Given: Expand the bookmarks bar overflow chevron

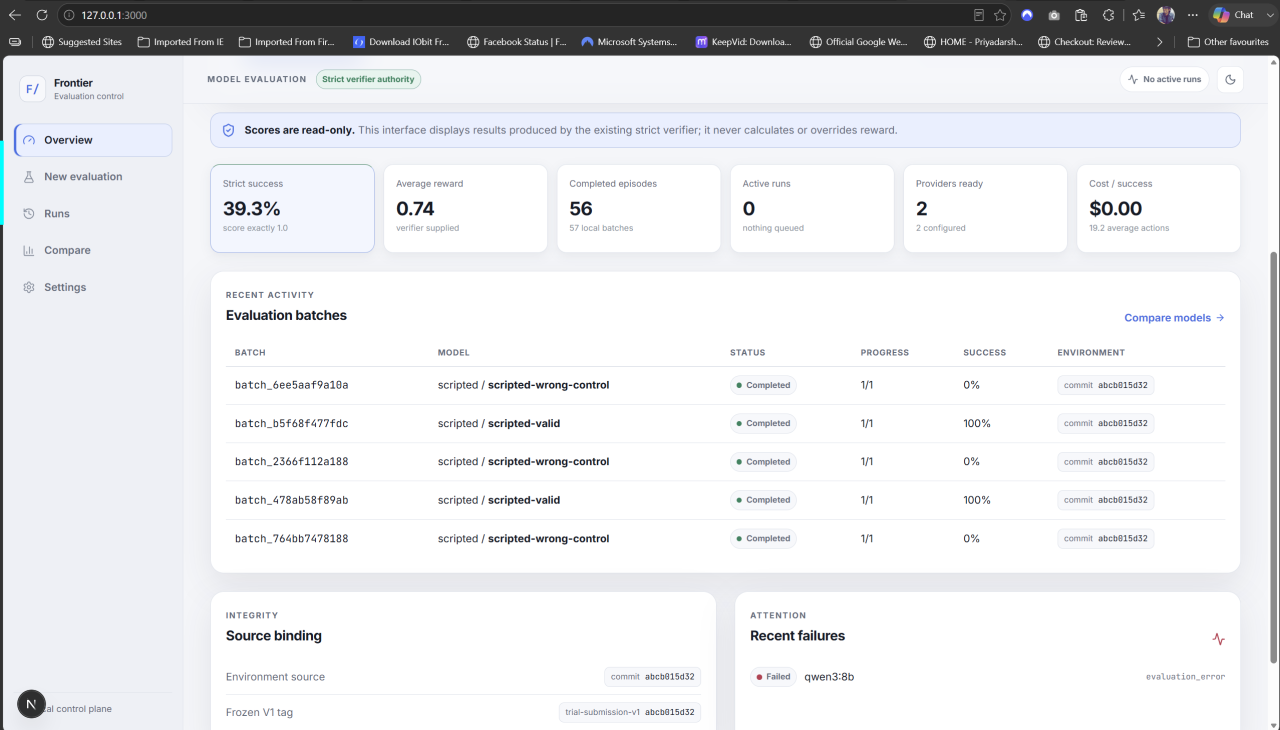Looking at the screenshot, I should [x=1159, y=42].
